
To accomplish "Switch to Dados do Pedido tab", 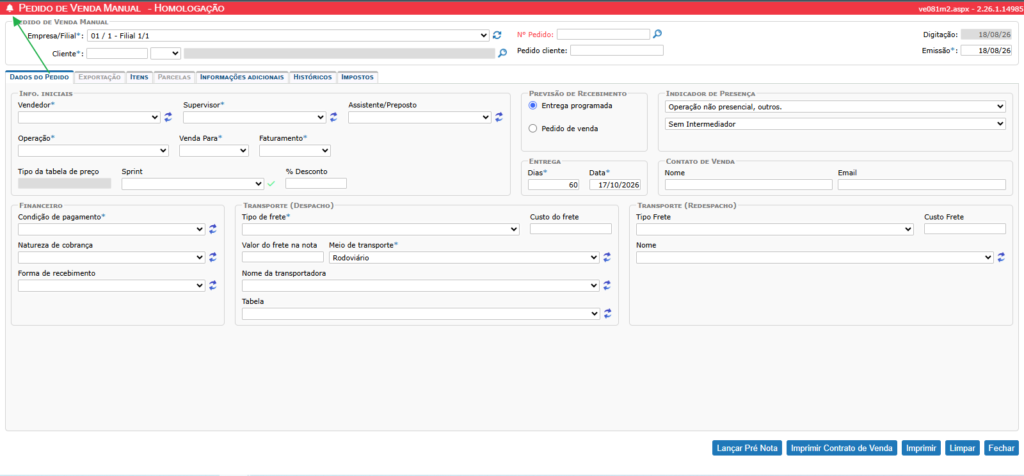I will point(40,77).
